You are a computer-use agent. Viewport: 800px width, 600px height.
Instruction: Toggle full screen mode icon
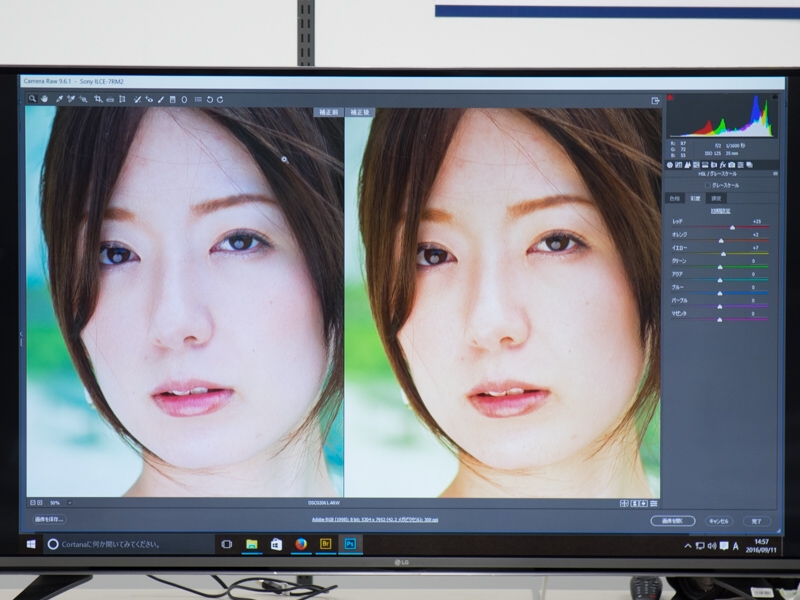(x=656, y=101)
